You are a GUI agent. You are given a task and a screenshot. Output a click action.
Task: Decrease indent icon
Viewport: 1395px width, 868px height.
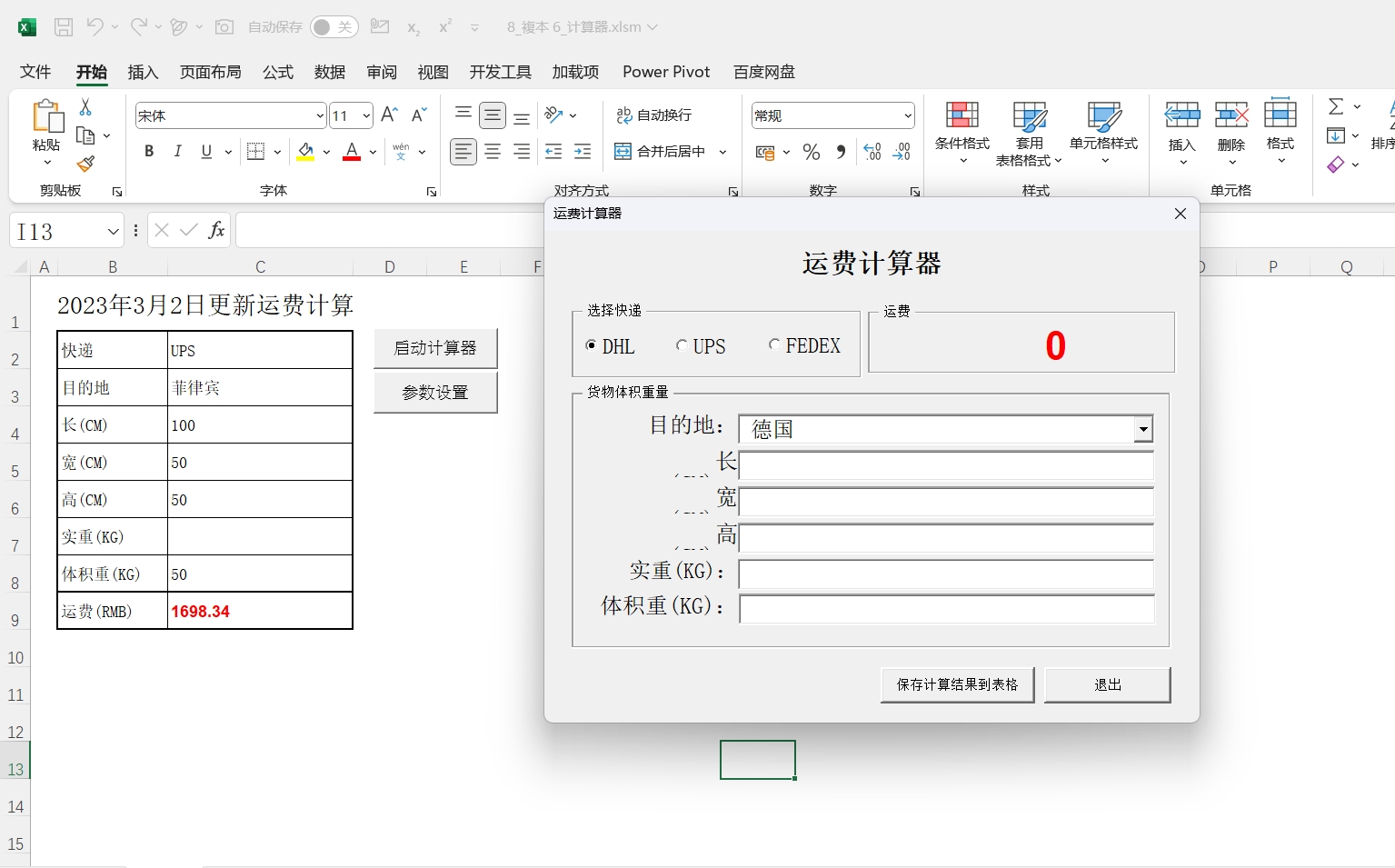pos(553,152)
